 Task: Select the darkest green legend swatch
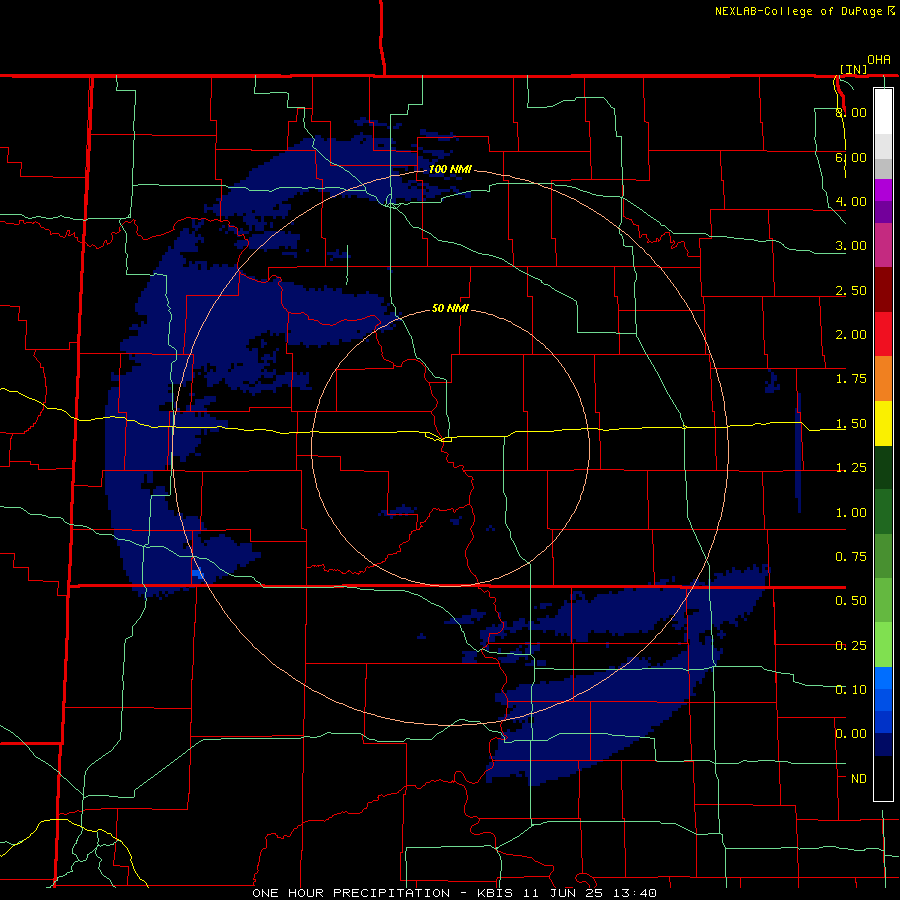pyautogui.click(x=883, y=468)
